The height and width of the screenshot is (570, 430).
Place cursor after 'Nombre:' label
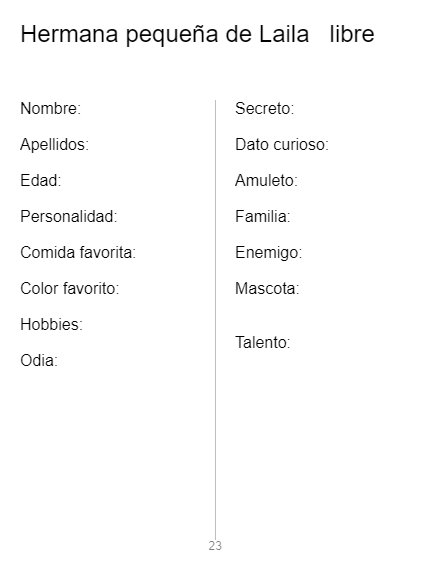83,108
